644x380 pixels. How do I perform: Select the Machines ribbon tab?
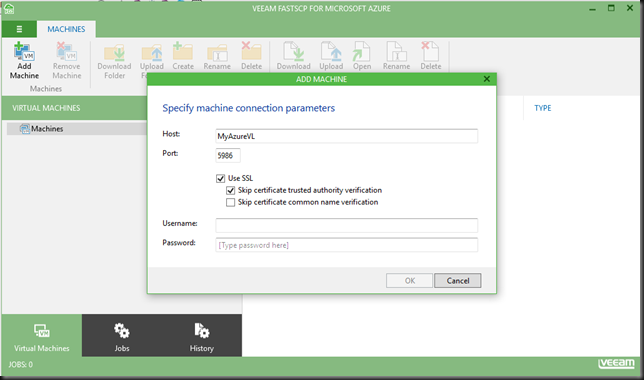pos(66,29)
